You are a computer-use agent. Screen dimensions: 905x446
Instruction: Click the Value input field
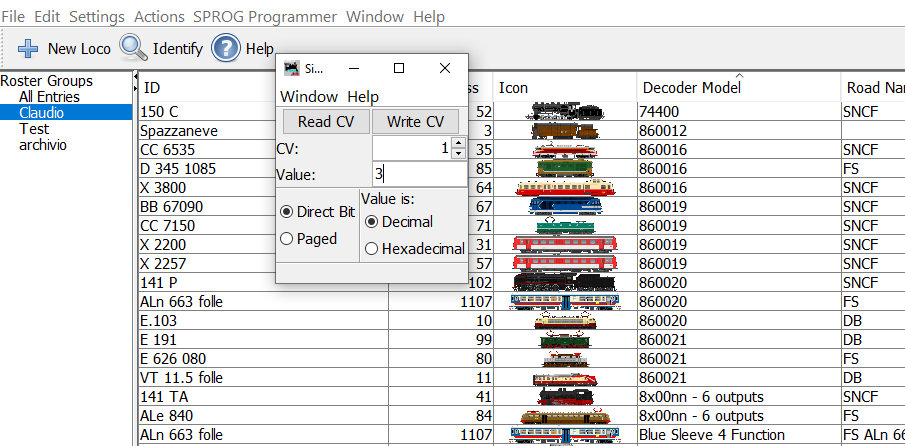(x=419, y=174)
